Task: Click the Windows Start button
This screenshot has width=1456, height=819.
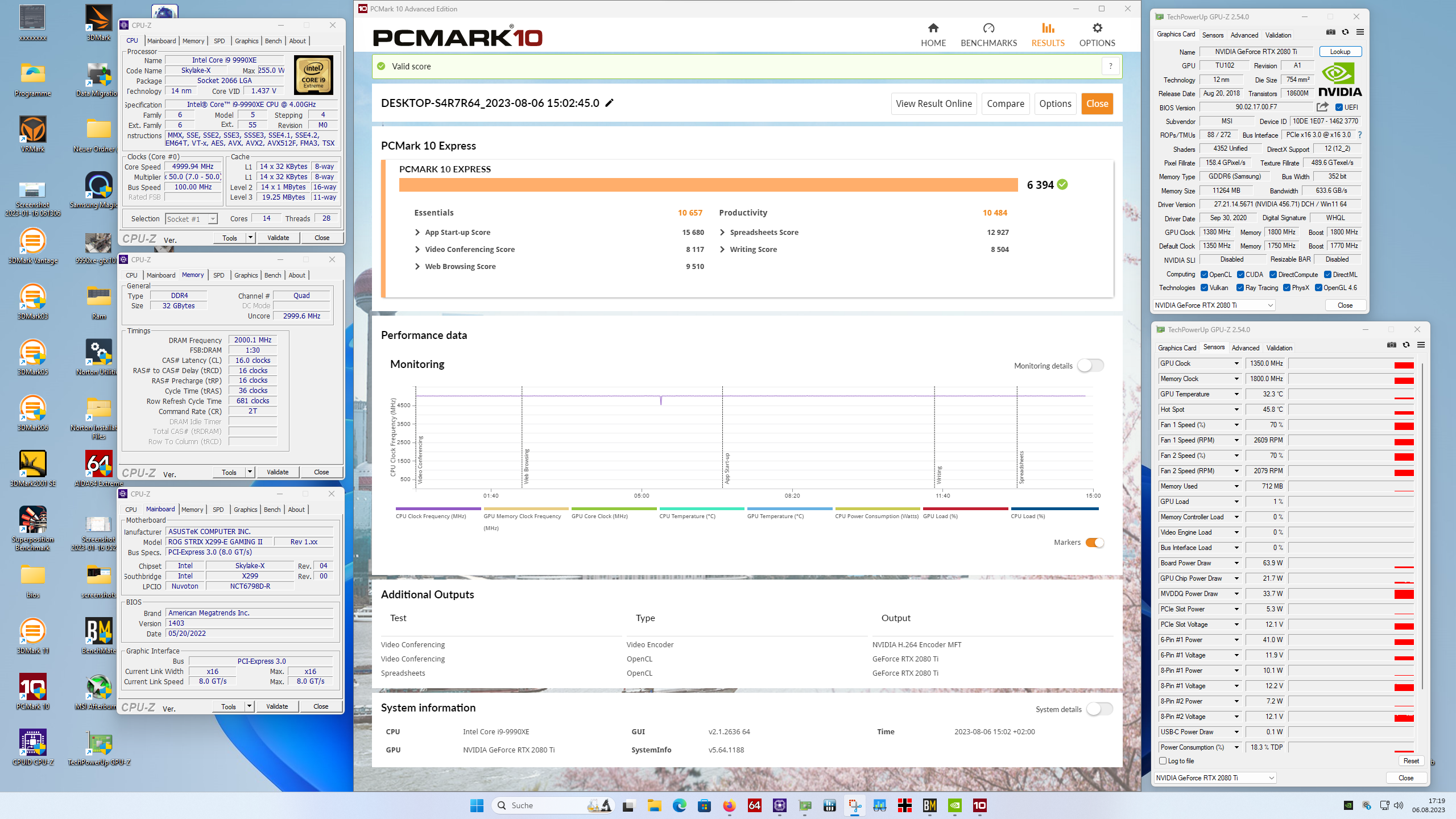Action: coord(477,805)
